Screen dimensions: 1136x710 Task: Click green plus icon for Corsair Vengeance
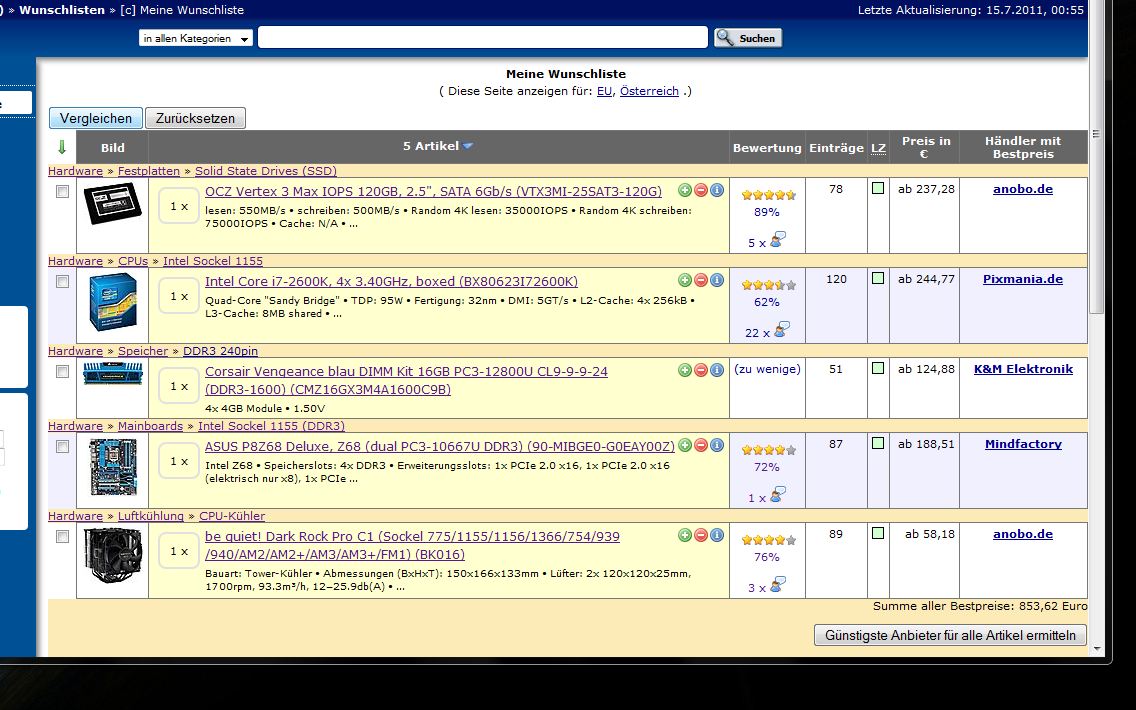point(685,370)
